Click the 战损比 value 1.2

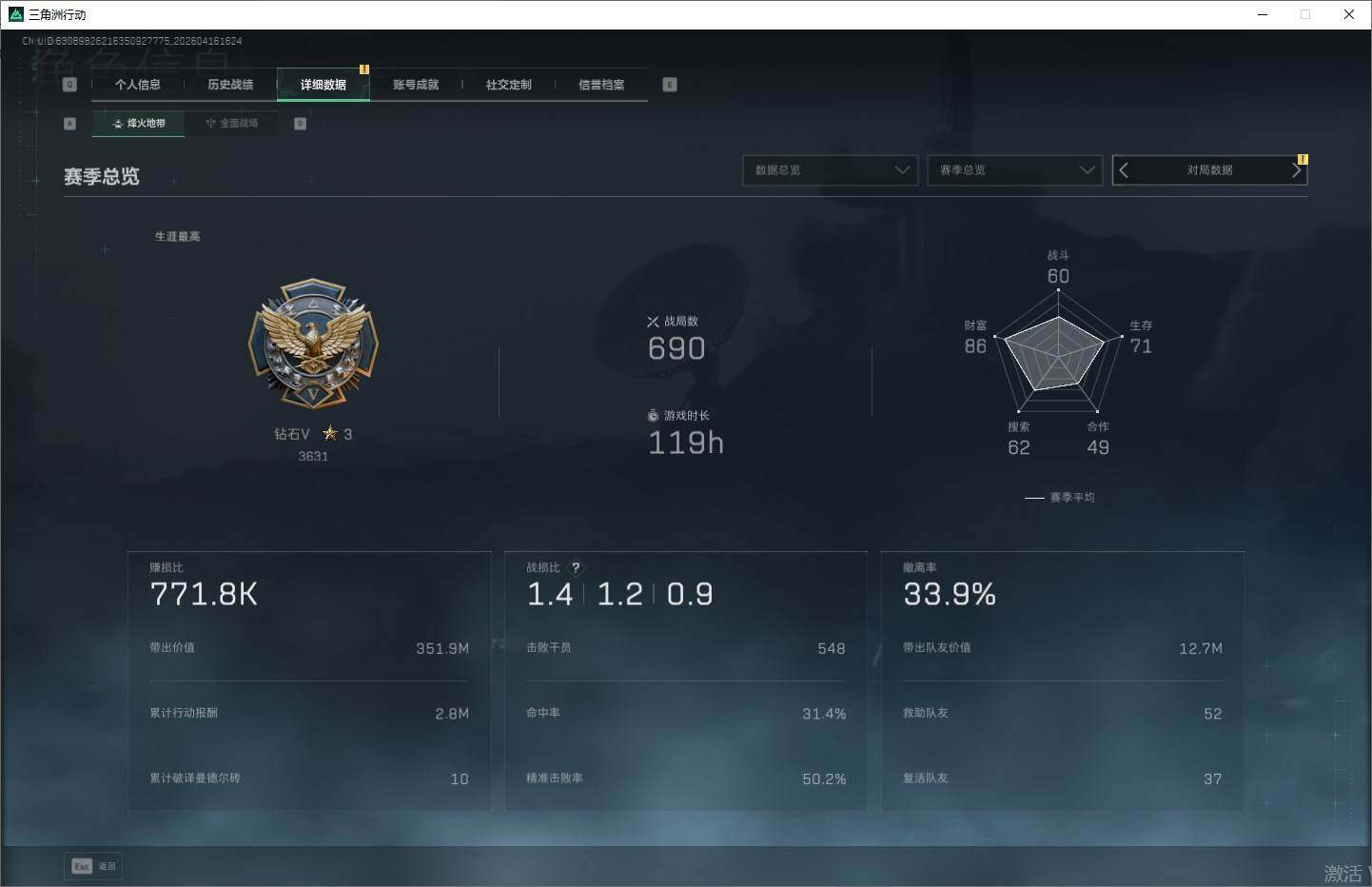tap(619, 595)
